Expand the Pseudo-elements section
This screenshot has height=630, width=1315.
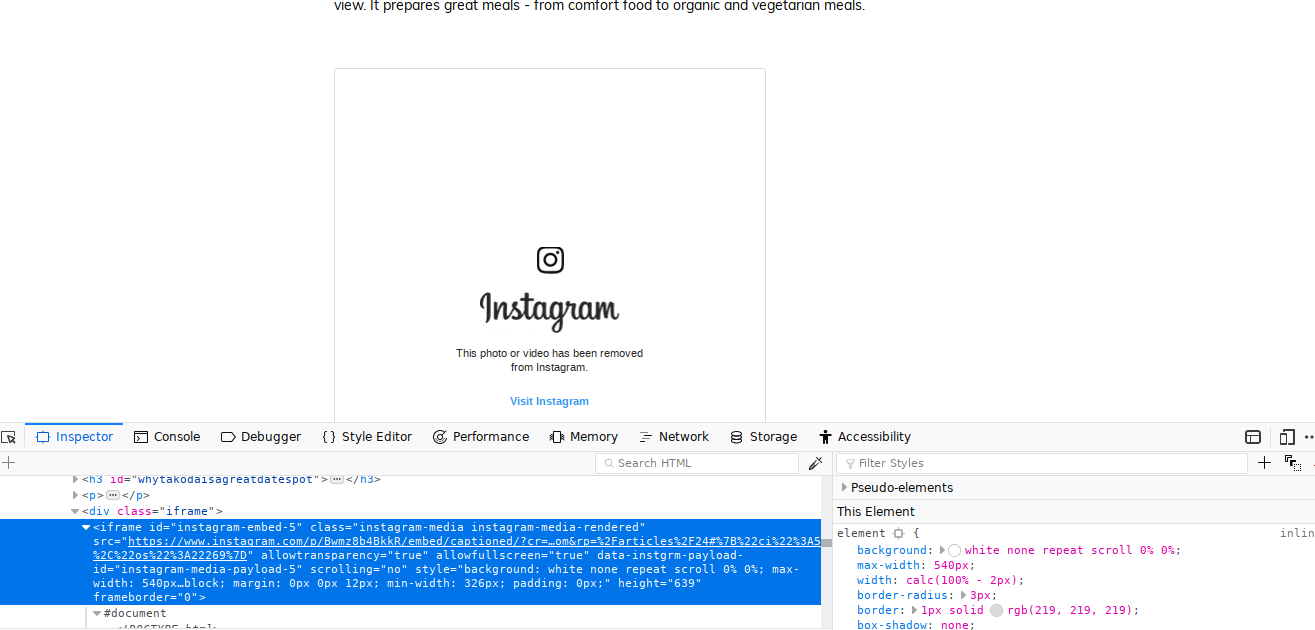pyautogui.click(x=844, y=488)
